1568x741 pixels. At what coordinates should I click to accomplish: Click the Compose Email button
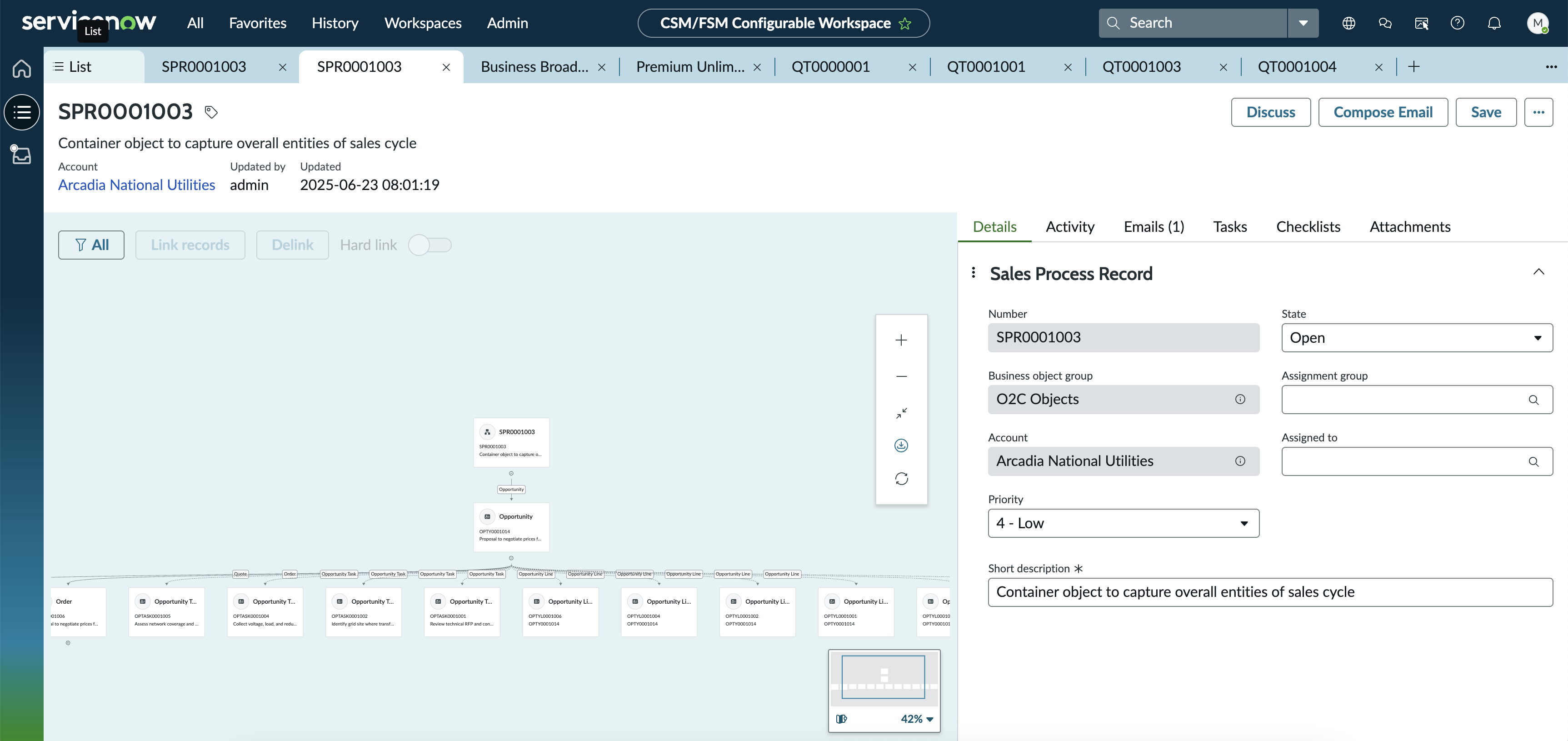[1383, 112]
